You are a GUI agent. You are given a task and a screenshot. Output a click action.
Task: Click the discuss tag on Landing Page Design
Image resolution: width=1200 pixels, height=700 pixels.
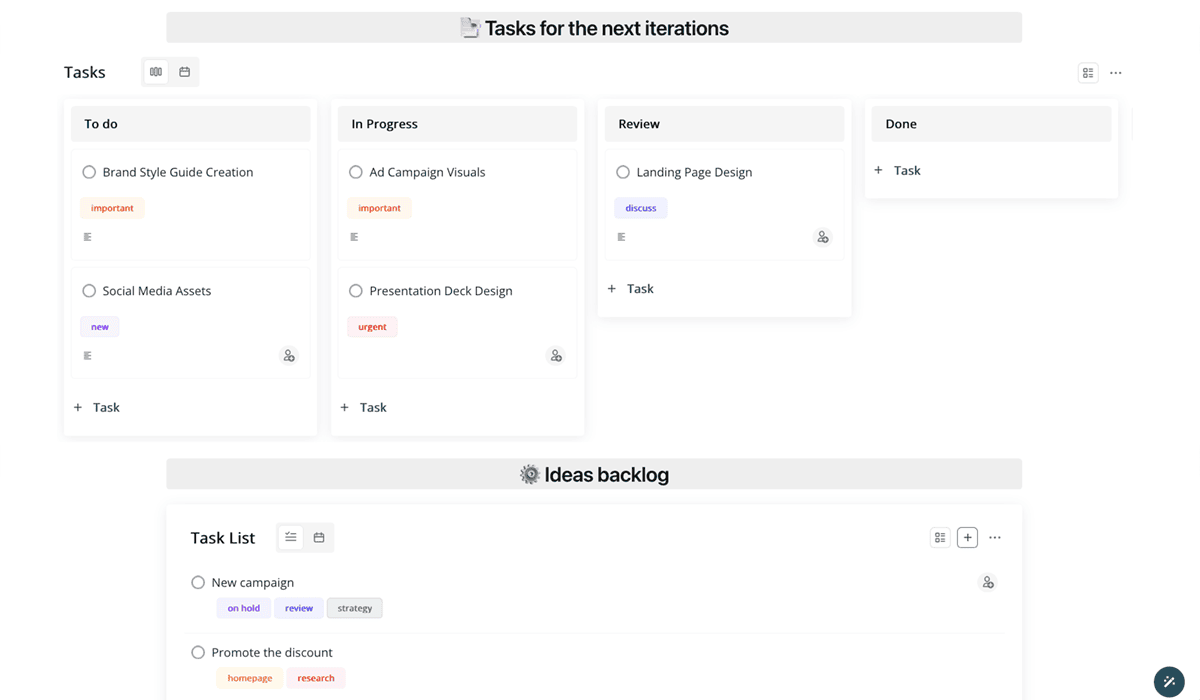pyautogui.click(x=641, y=208)
